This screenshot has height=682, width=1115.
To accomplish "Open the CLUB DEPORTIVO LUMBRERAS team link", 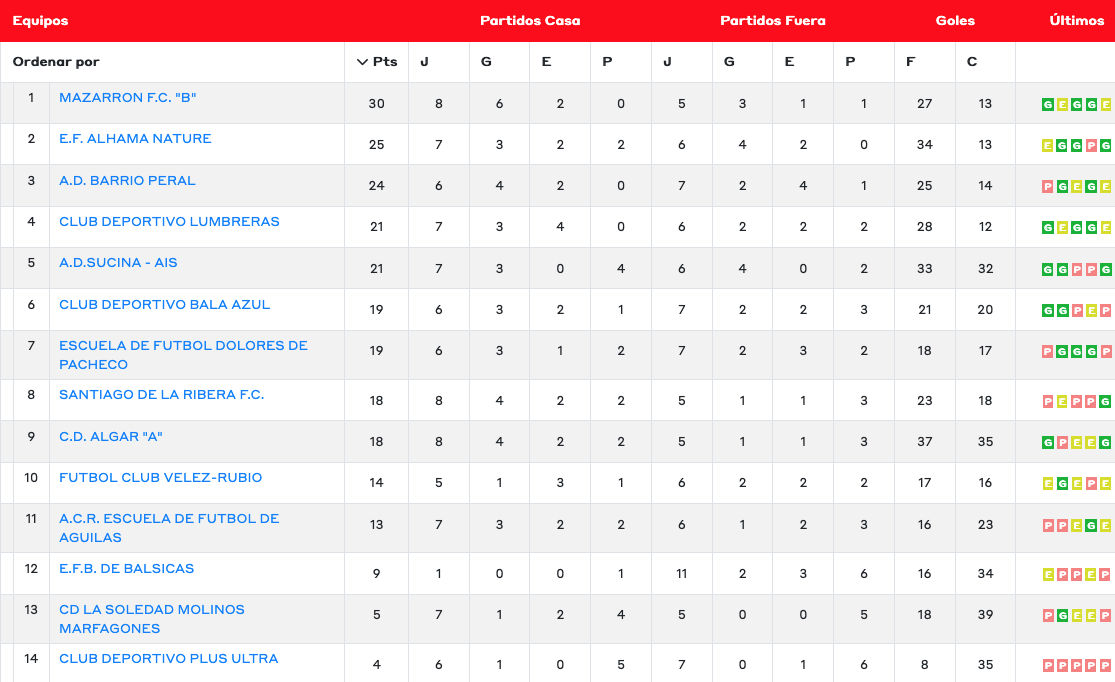I will tap(169, 221).
